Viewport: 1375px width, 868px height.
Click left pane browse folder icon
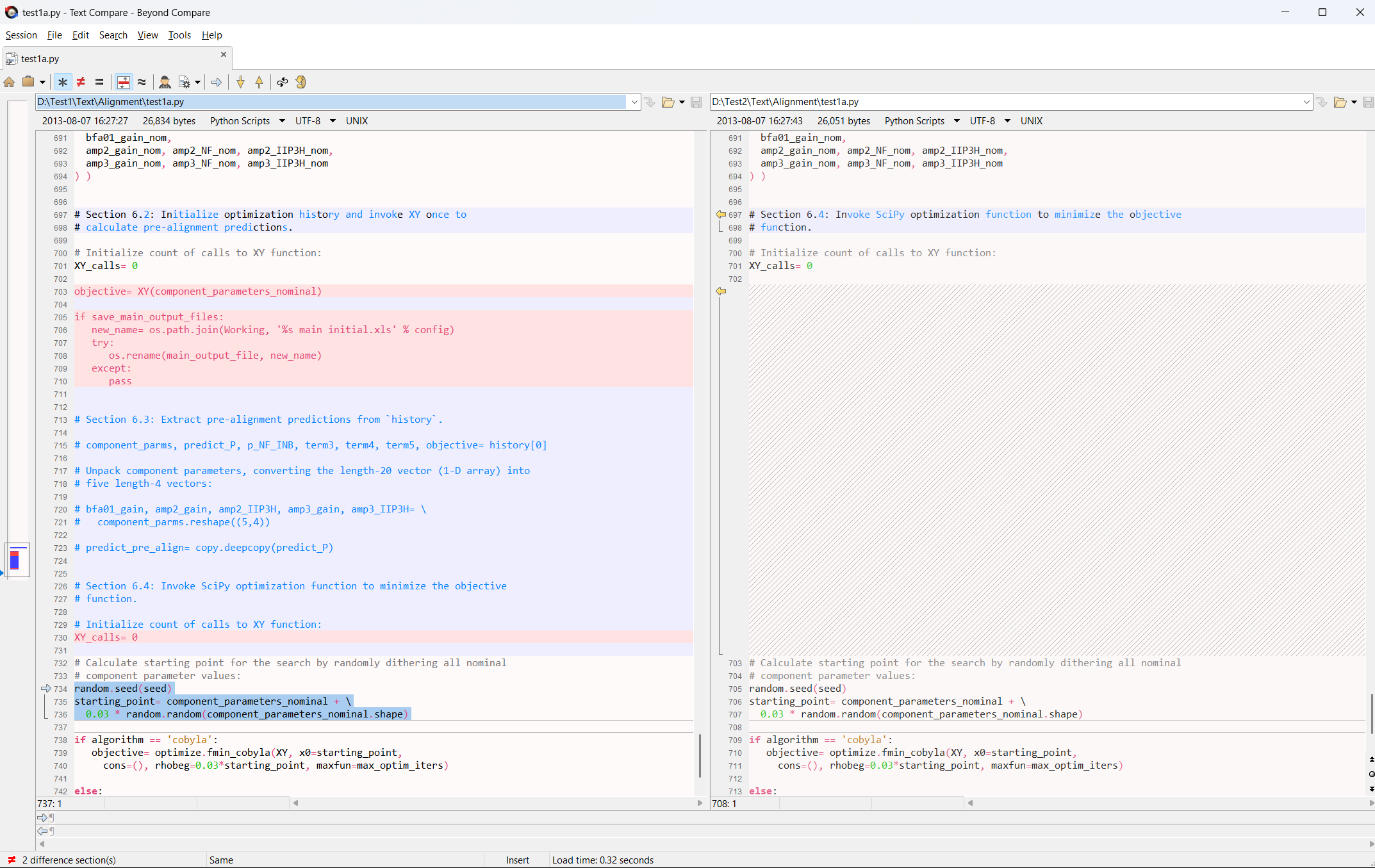(x=668, y=102)
